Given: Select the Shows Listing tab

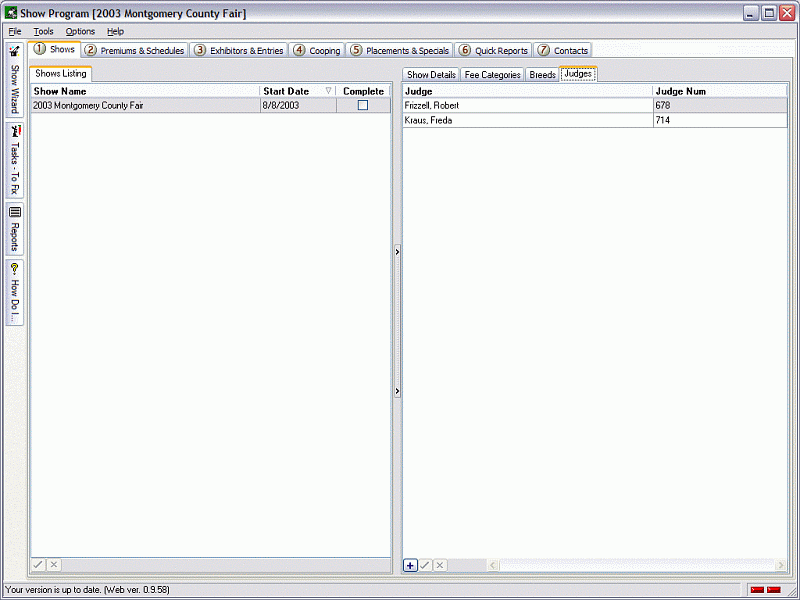Looking at the screenshot, I should pos(61,73).
